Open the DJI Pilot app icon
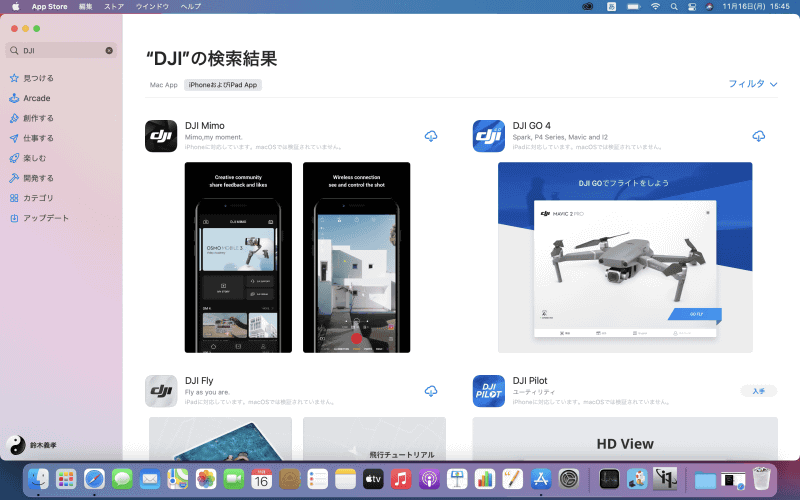The image size is (800, 500). (488, 391)
